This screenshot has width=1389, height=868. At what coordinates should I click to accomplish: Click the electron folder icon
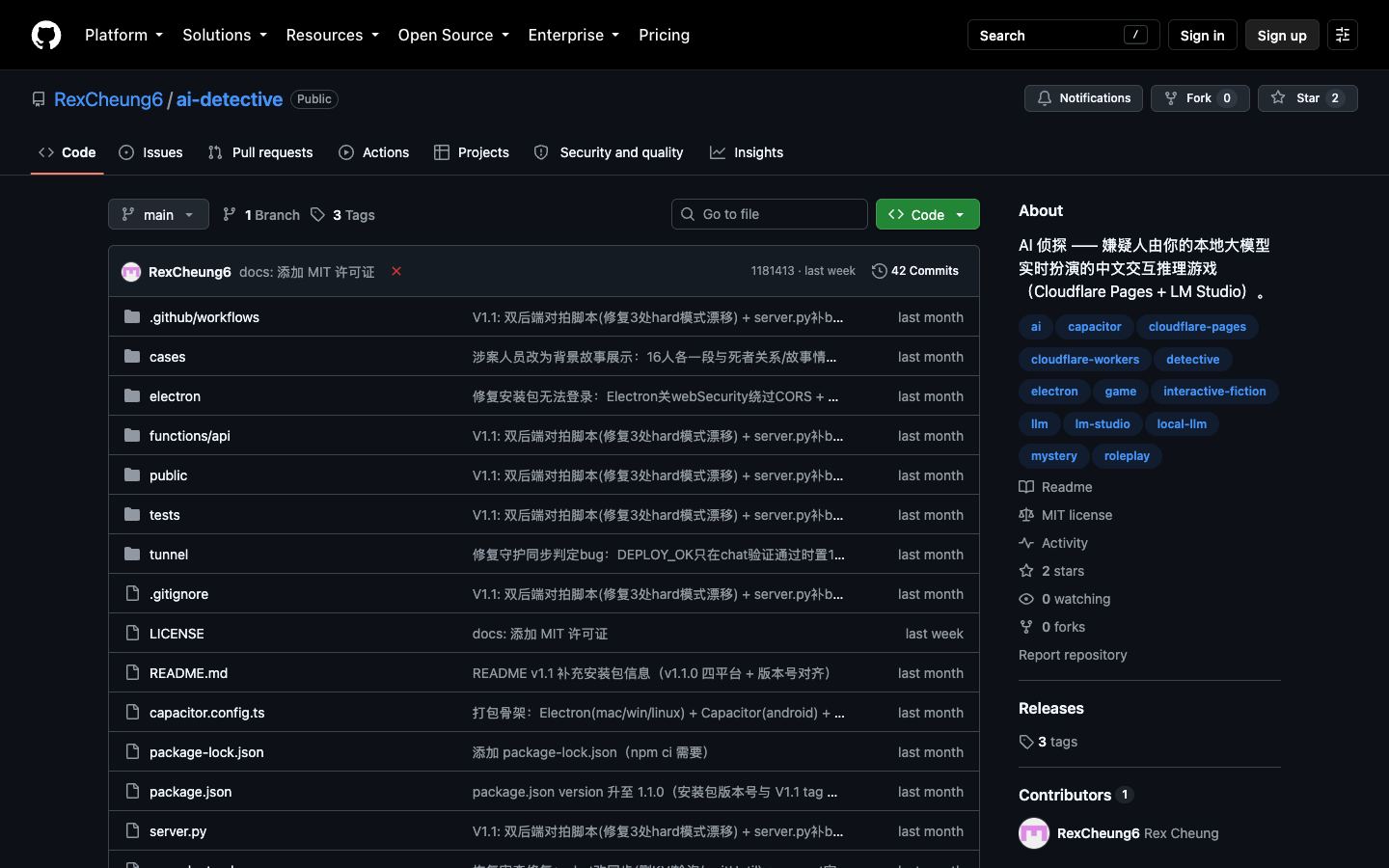pyautogui.click(x=132, y=395)
